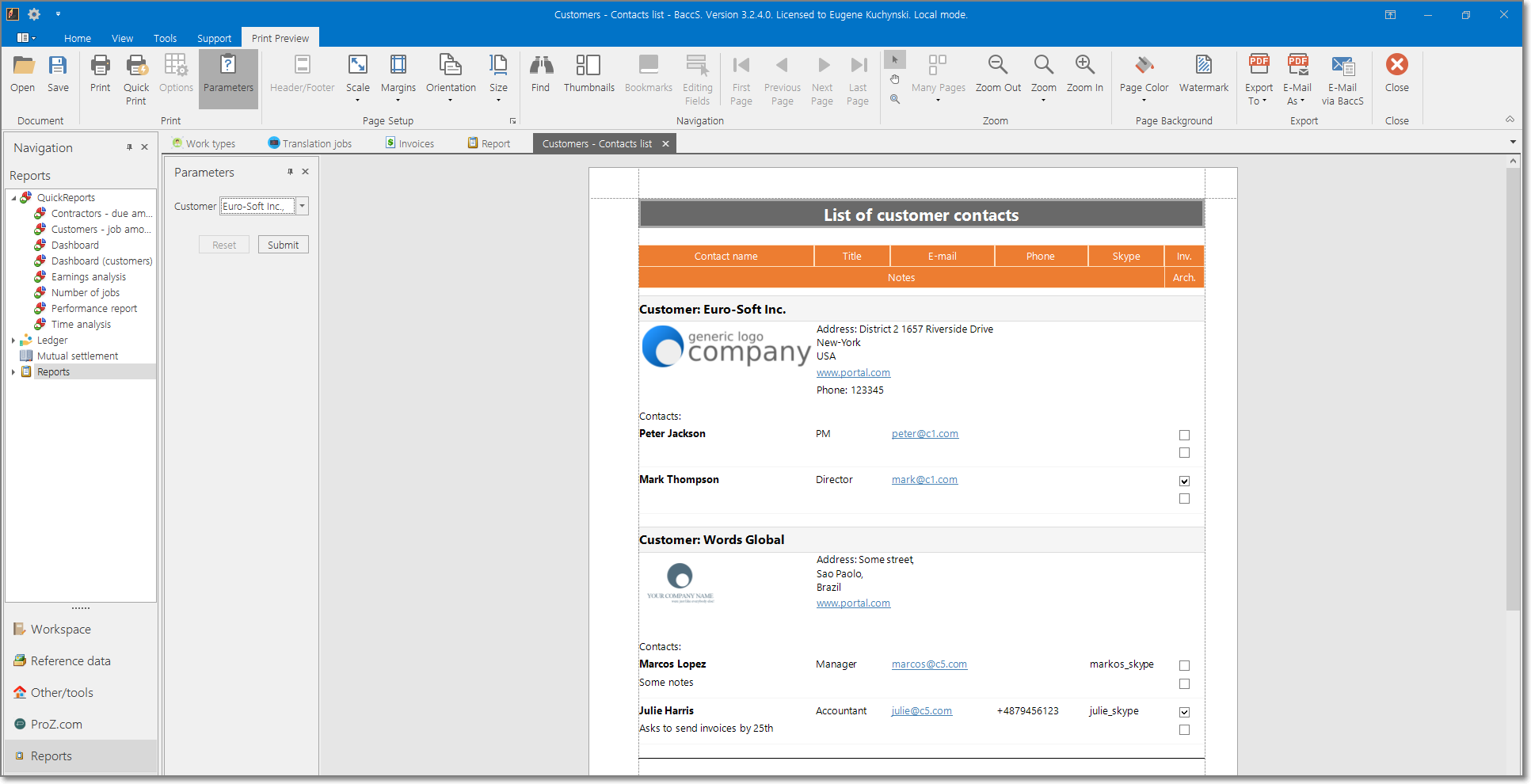Open Earnings analysis report
Viewport: 1531px width, 784px height.
tap(89, 277)
